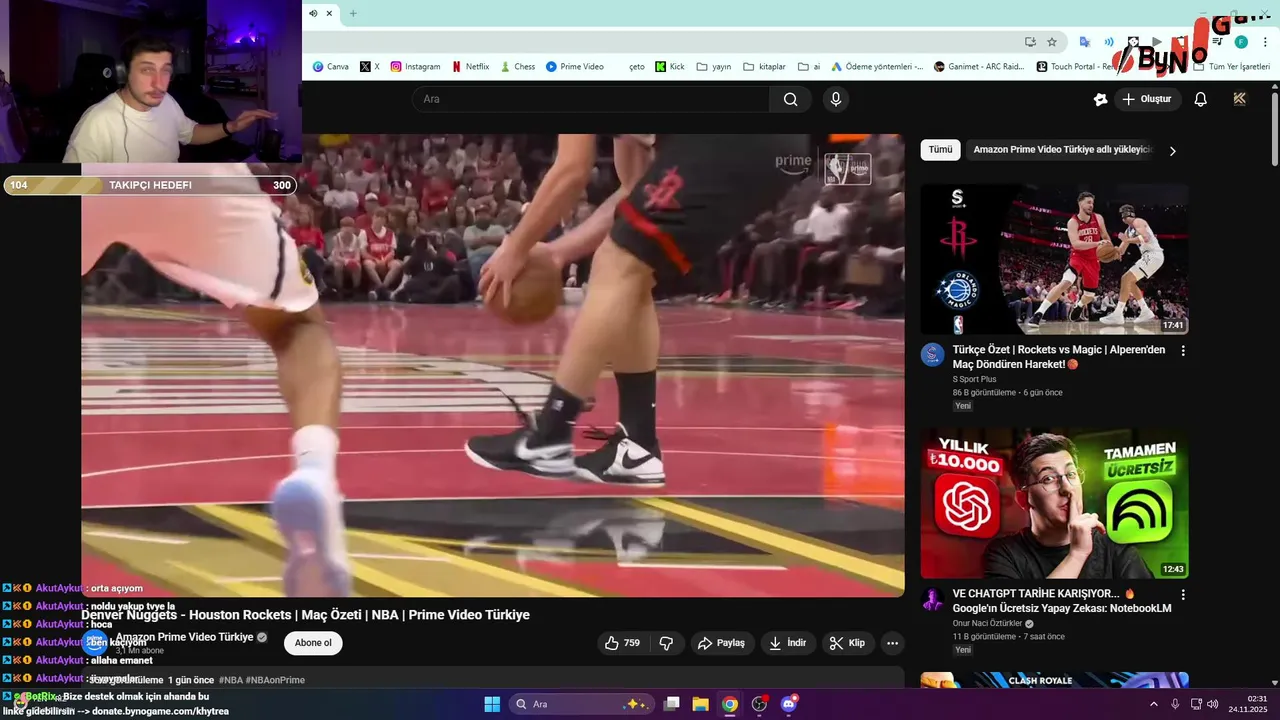Screen dimensions: 1280x720
Task: Open the YouTube account avatar menu
Action: (1240, 99)
